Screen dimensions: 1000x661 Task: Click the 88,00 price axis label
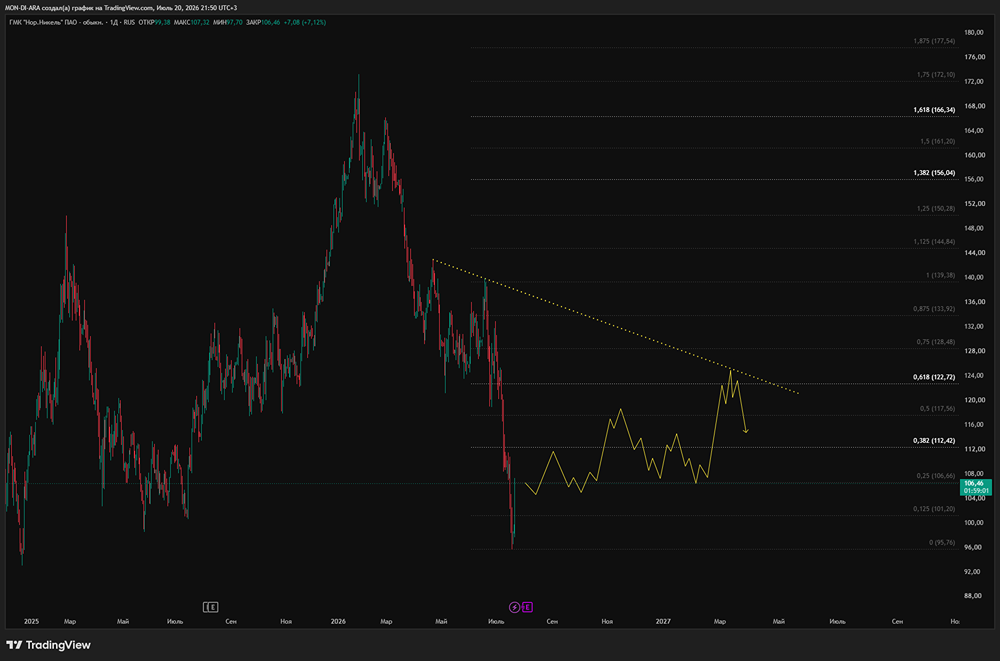point(974,596)
